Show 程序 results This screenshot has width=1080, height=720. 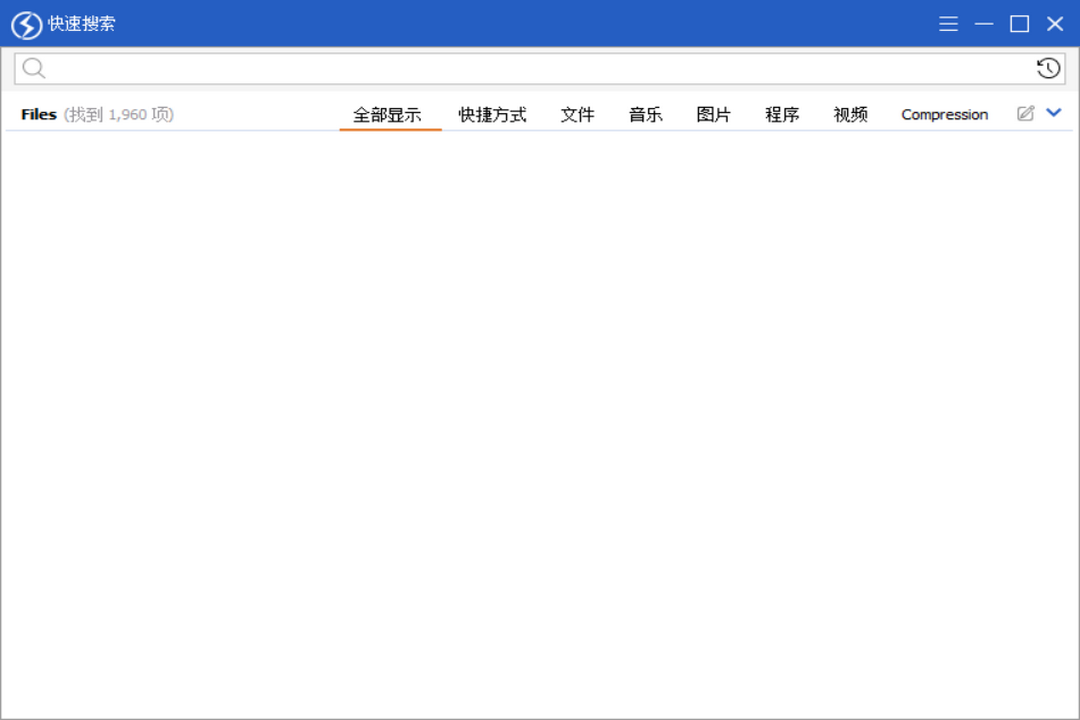tap(781, 114)
